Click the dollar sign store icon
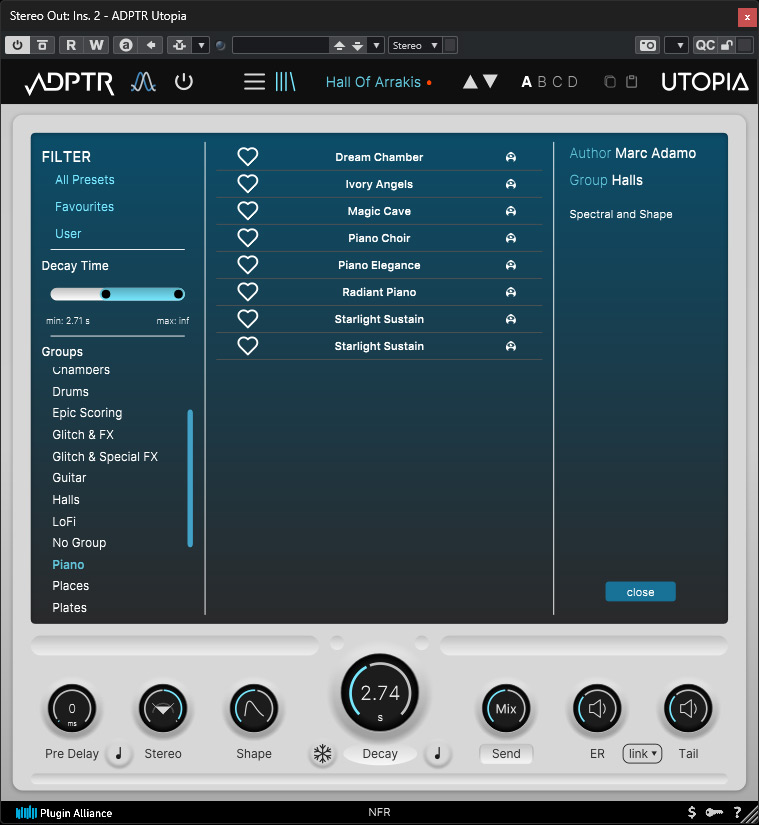This screenshot has height=825, width=759. tap(692, 812)
